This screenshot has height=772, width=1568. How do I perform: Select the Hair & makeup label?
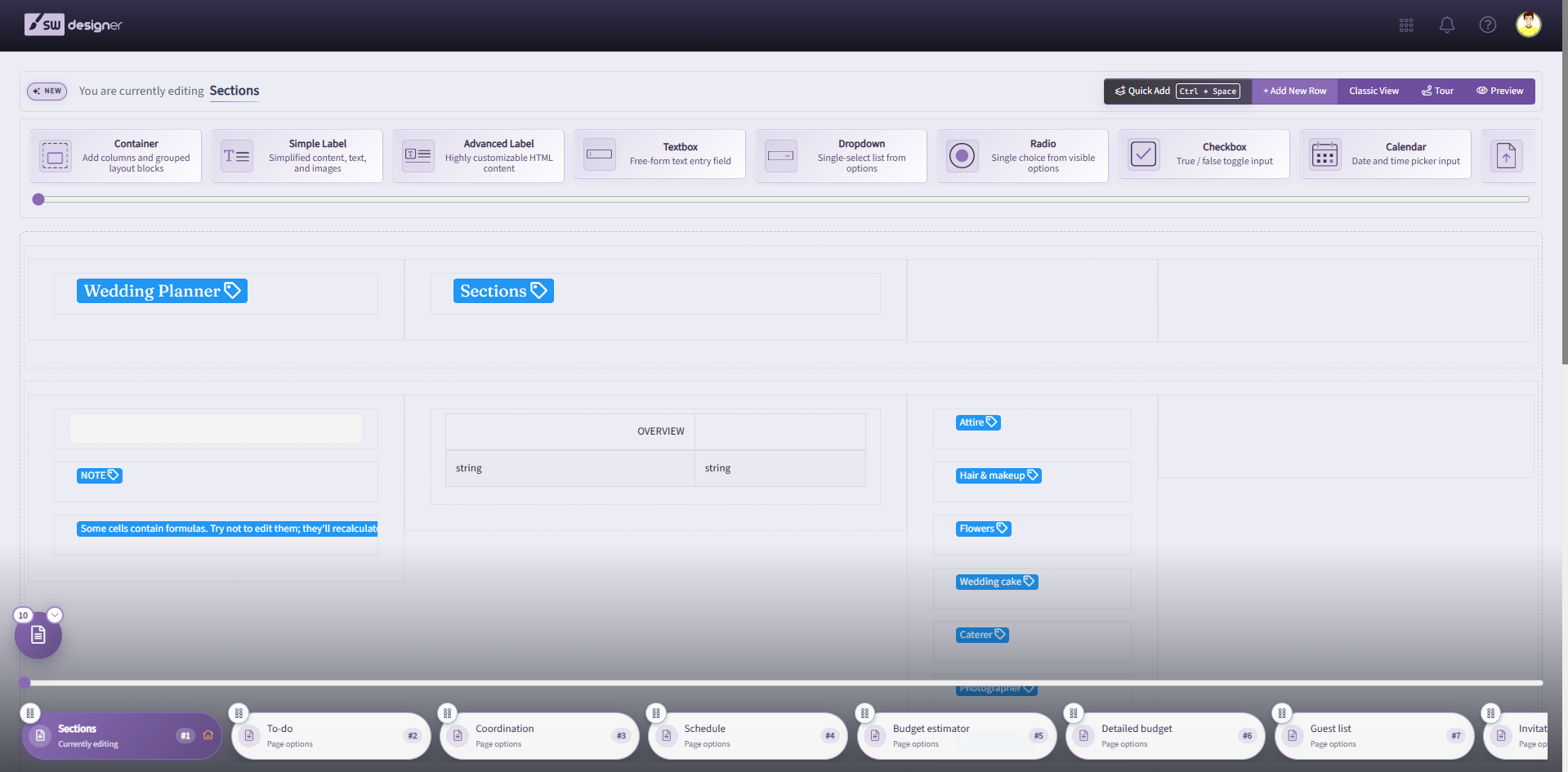[x=998, y=475]
